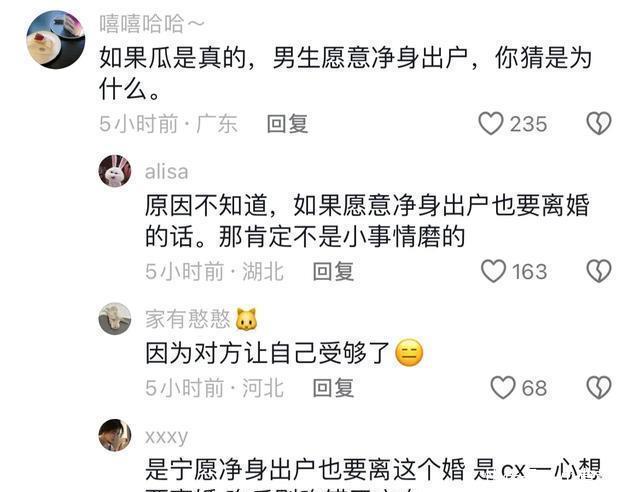
Task: Open alisa's rabbit avatar
Action: point(115,171)
